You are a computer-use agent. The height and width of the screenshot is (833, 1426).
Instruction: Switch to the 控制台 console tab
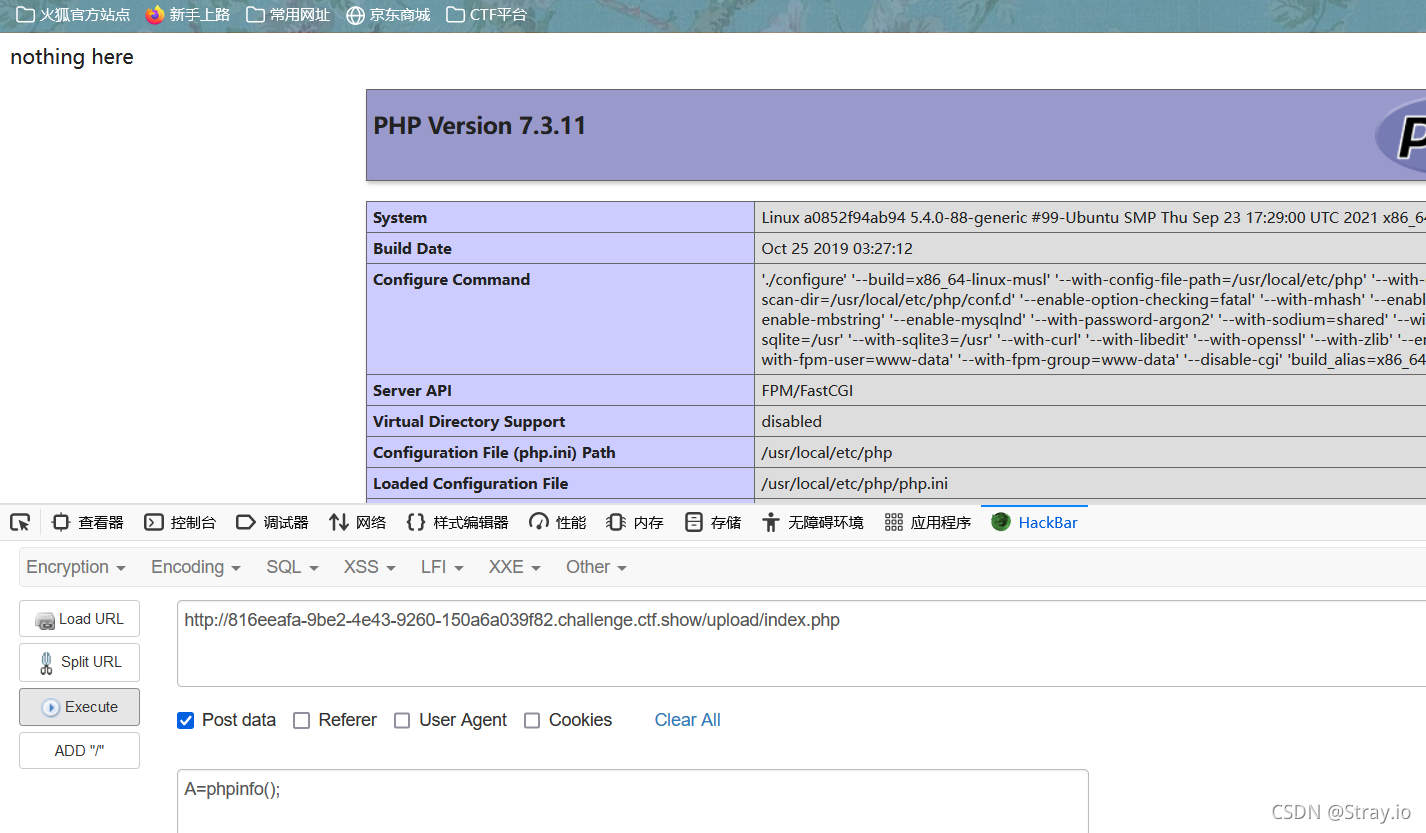tap(180, 522)
